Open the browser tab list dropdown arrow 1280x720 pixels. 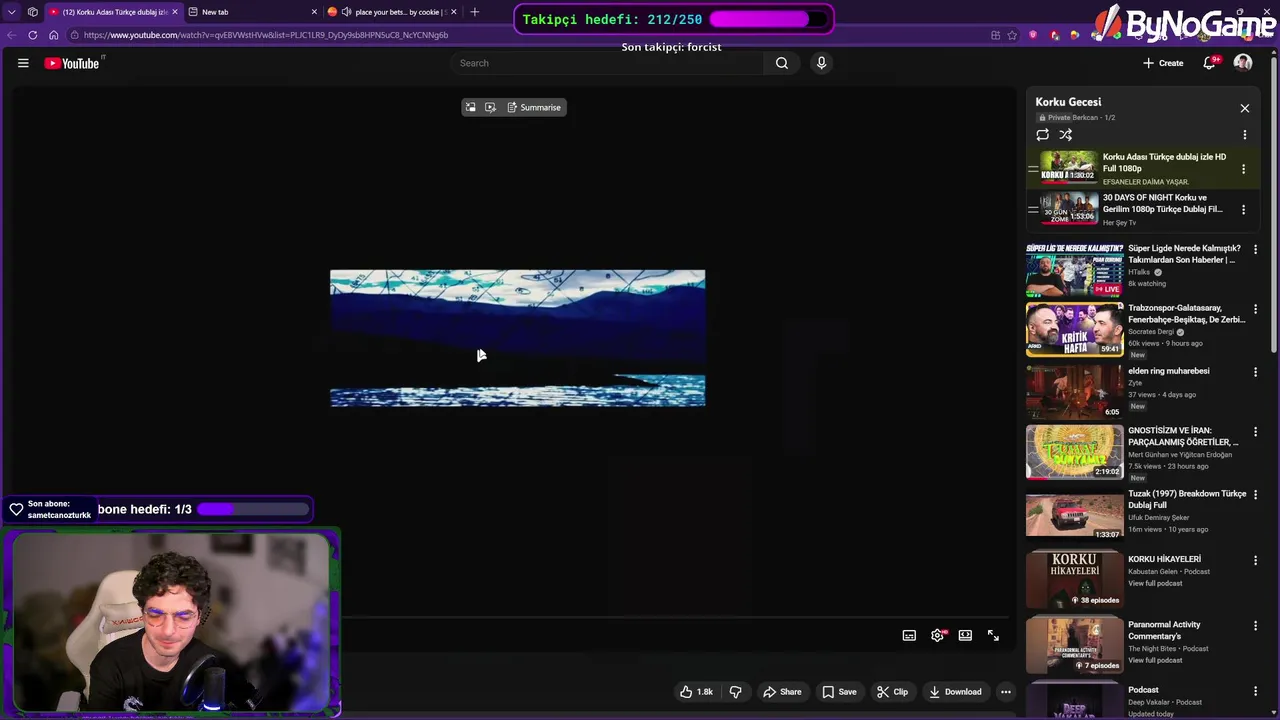12,12
